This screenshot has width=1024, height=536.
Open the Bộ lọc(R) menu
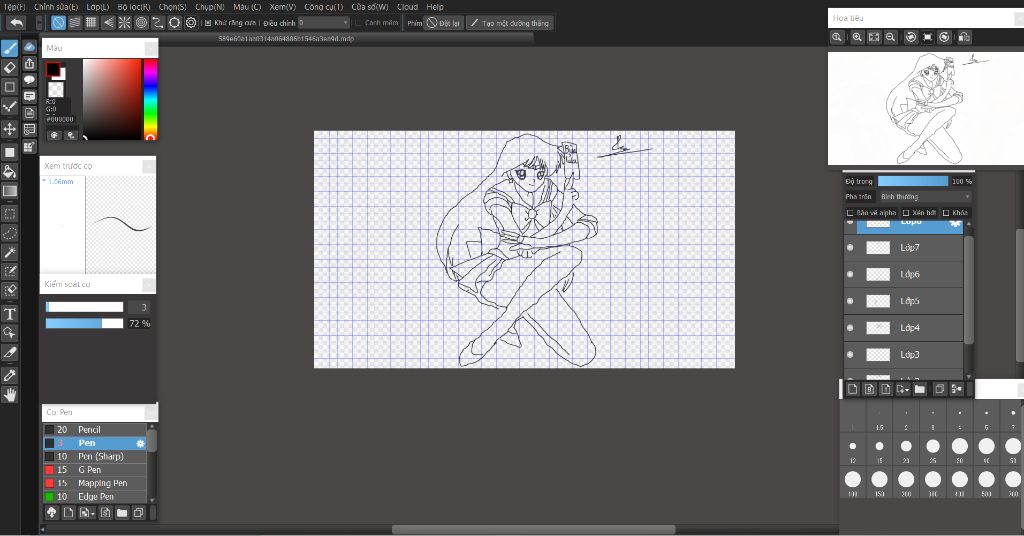click(x=134, y=7)
